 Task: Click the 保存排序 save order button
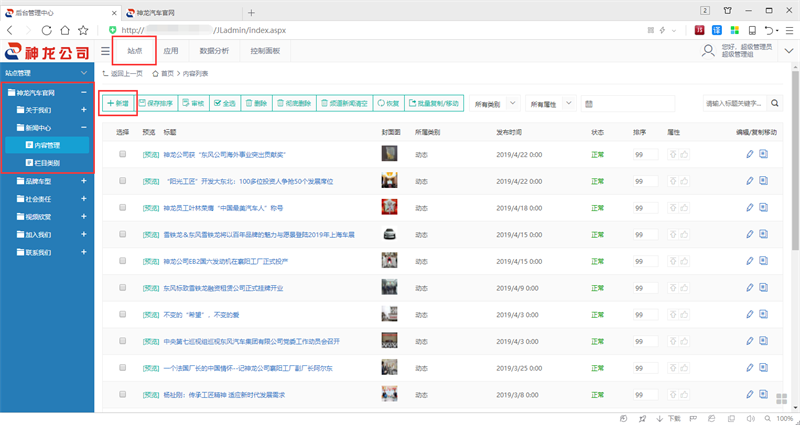[156, 103]
